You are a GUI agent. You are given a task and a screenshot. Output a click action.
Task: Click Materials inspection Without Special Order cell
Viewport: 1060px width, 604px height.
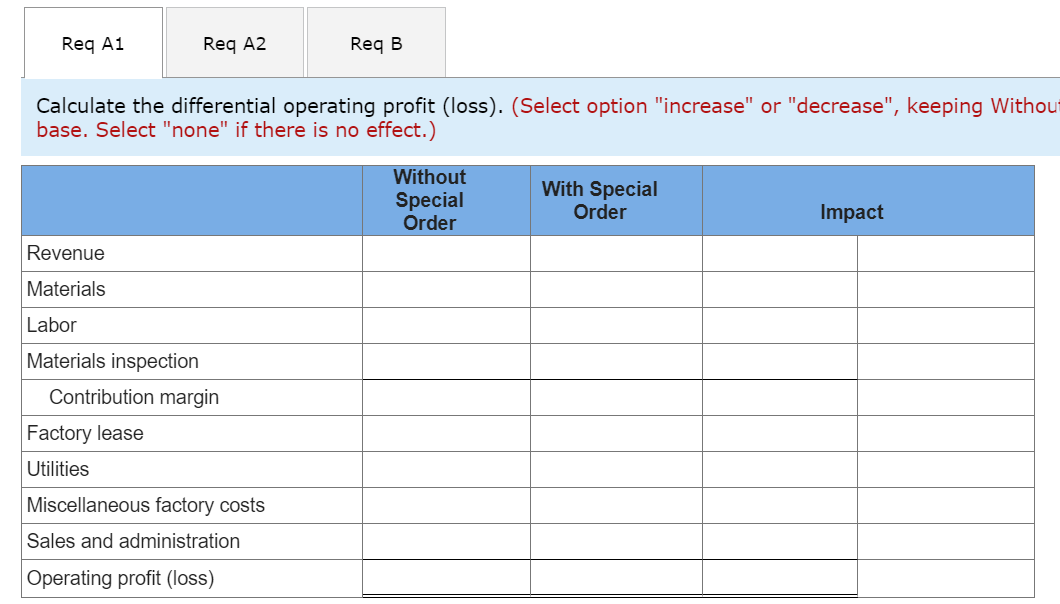(x=446, y=362)
